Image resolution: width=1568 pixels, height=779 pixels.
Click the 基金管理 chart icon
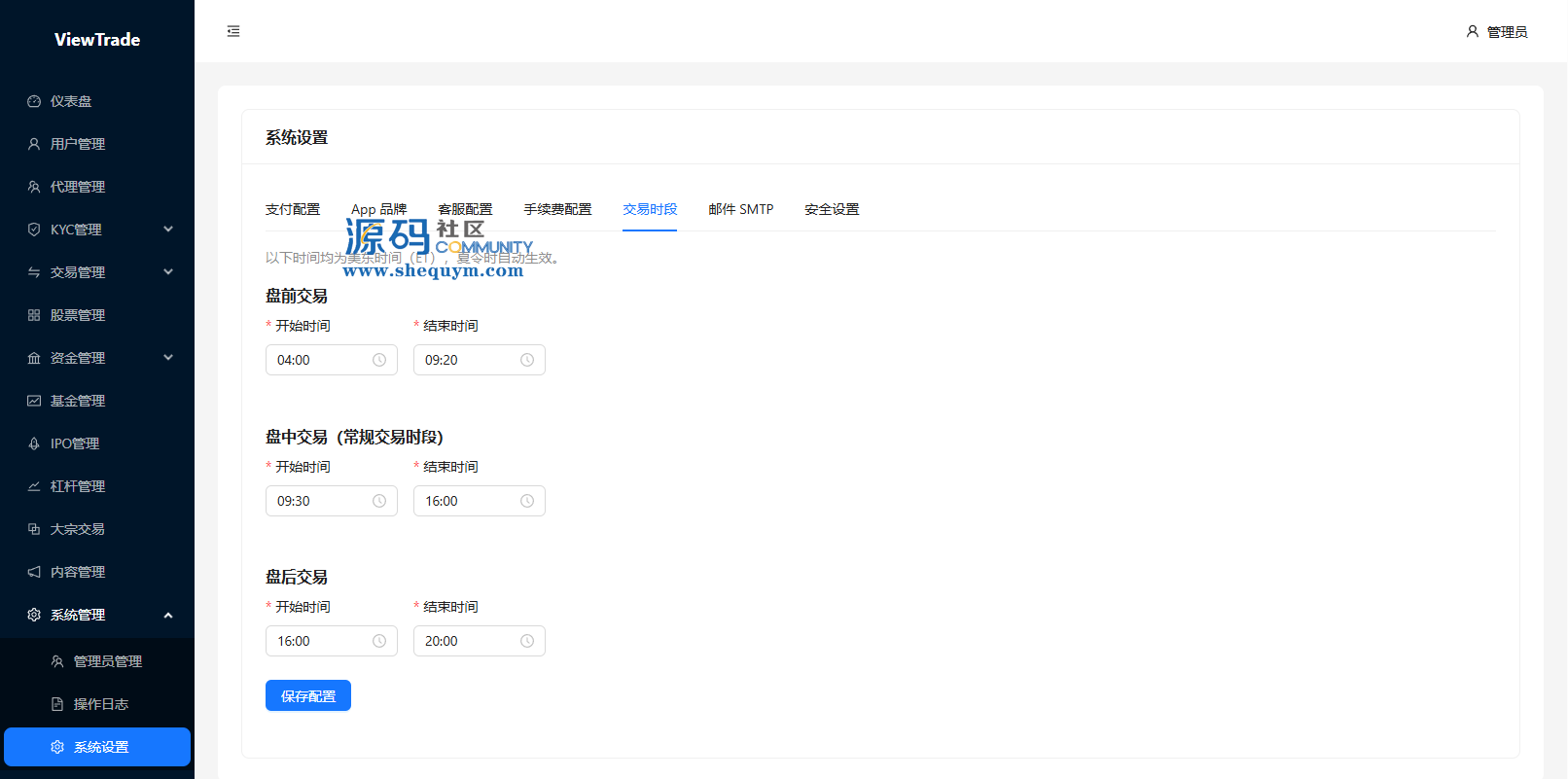pos(34,401)
